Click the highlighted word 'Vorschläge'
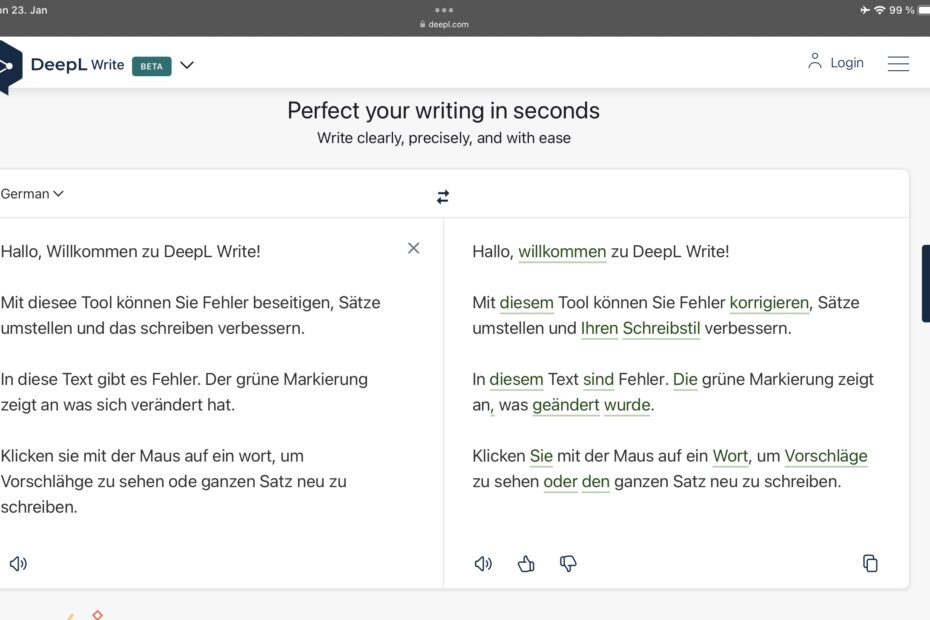930x620 pixels. (826, 456)
